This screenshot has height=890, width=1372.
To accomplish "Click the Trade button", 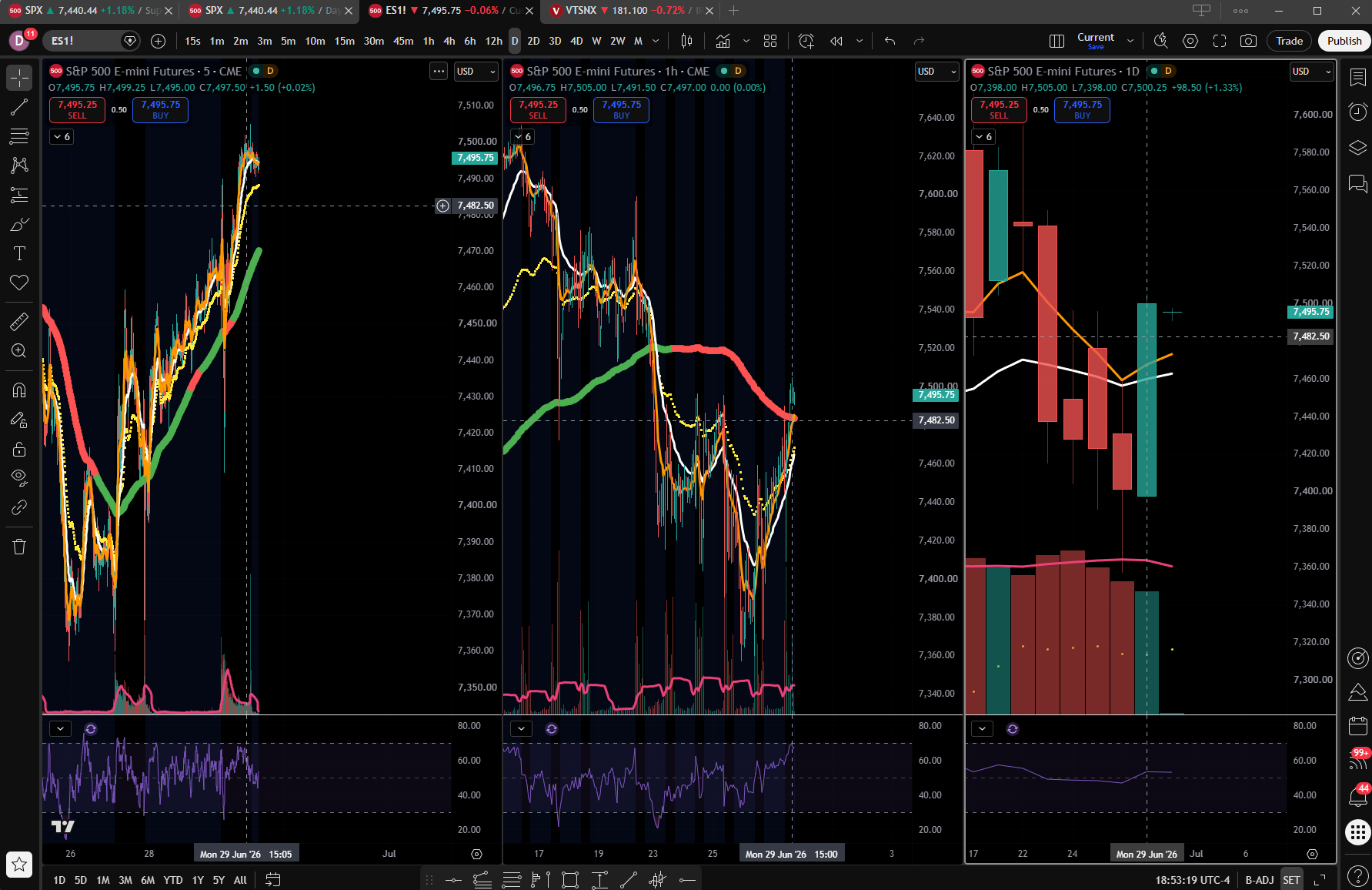I will [x=1289, y=41].
